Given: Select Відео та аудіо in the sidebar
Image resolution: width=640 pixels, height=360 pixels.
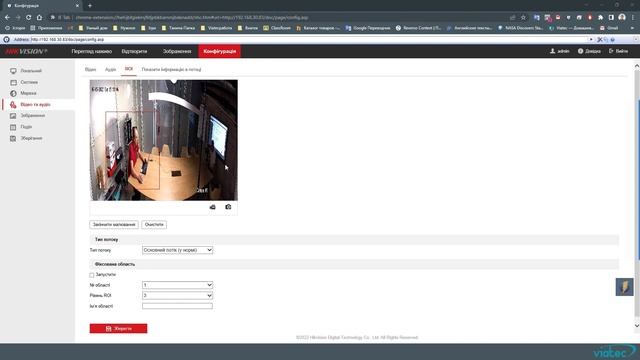Looking at the screenshot, I should 35,104.
